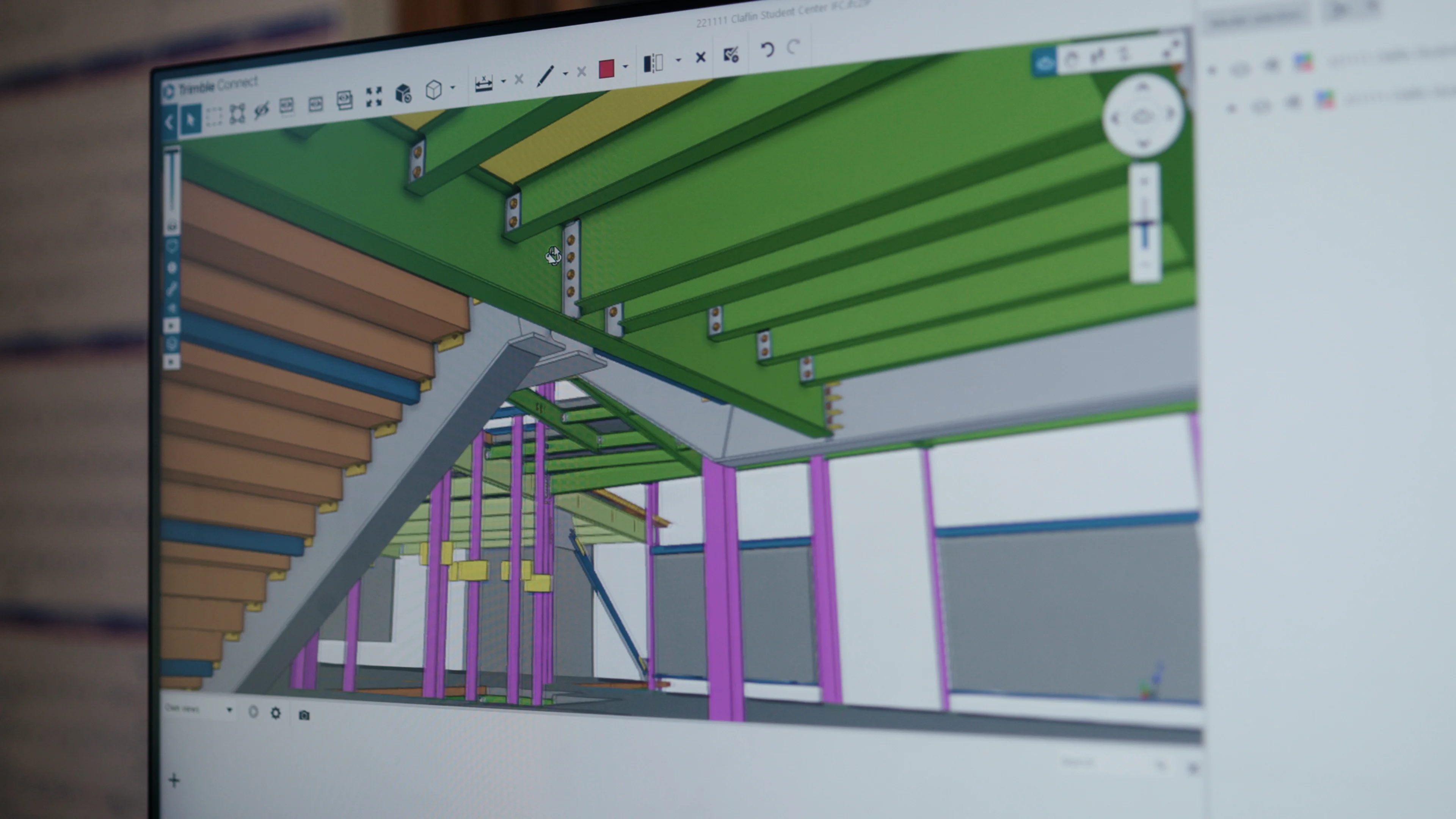
Task: Click the vertical slider in the left tool strip
Action: pos(173,182)
